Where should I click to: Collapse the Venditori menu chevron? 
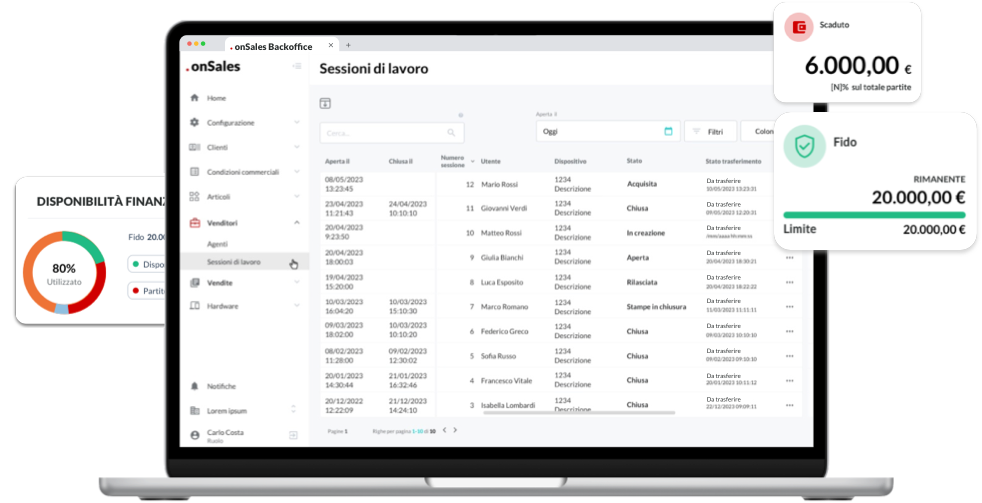[x=296, y=222]
